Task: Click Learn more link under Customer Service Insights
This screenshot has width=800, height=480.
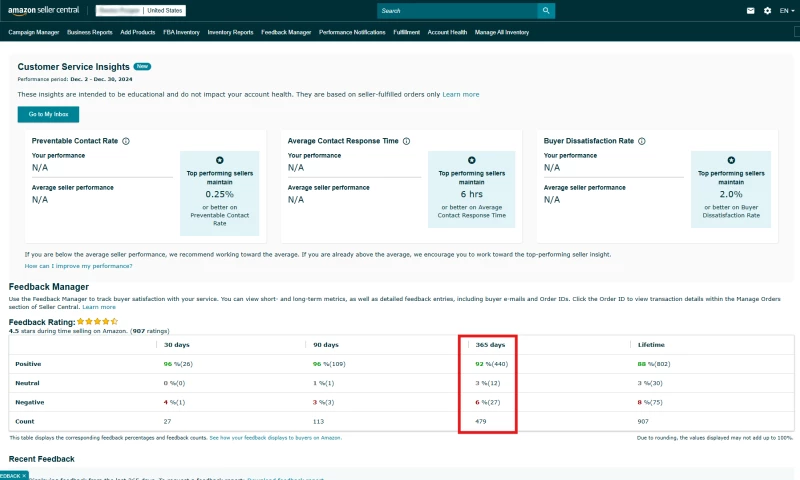Action: pyautogui.click(x=461, y=94)
